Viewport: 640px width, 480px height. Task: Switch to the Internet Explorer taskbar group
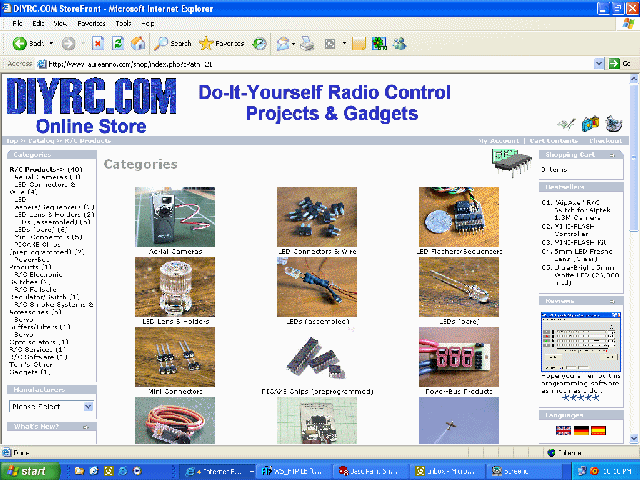coord(217,471)
